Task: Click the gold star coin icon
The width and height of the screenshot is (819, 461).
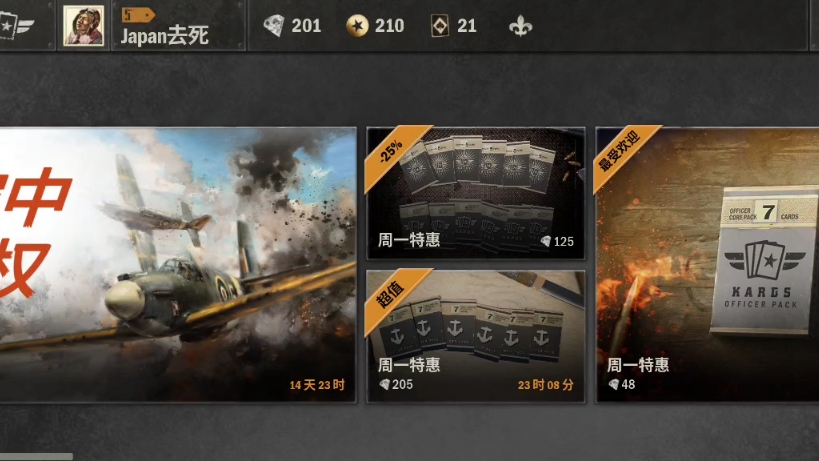Action: pyautogui.click(x=358, y=26)
